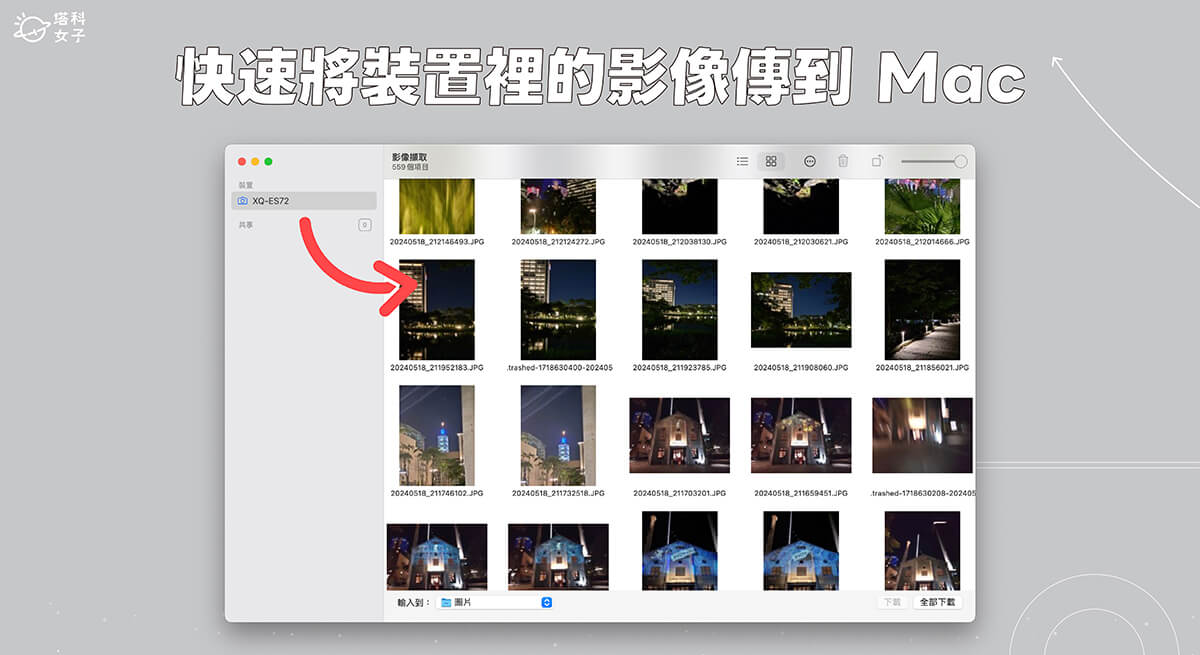Viewport: 1200px width, 655px height.
Task: Select thumbnail 20240518_211952183.JPG
Action: tap(437, 310)
